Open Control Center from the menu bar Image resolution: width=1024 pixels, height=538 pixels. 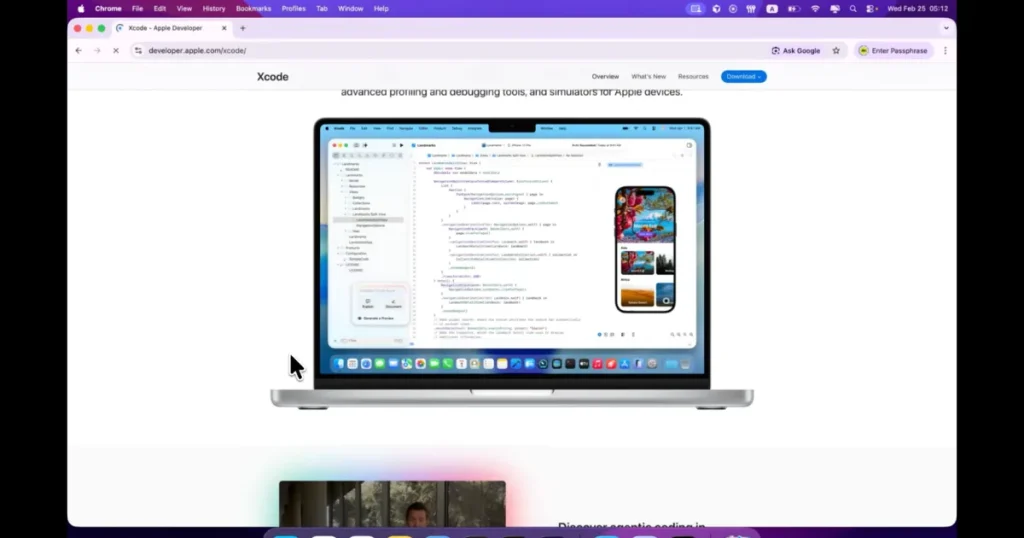click(x=871, y=8)
